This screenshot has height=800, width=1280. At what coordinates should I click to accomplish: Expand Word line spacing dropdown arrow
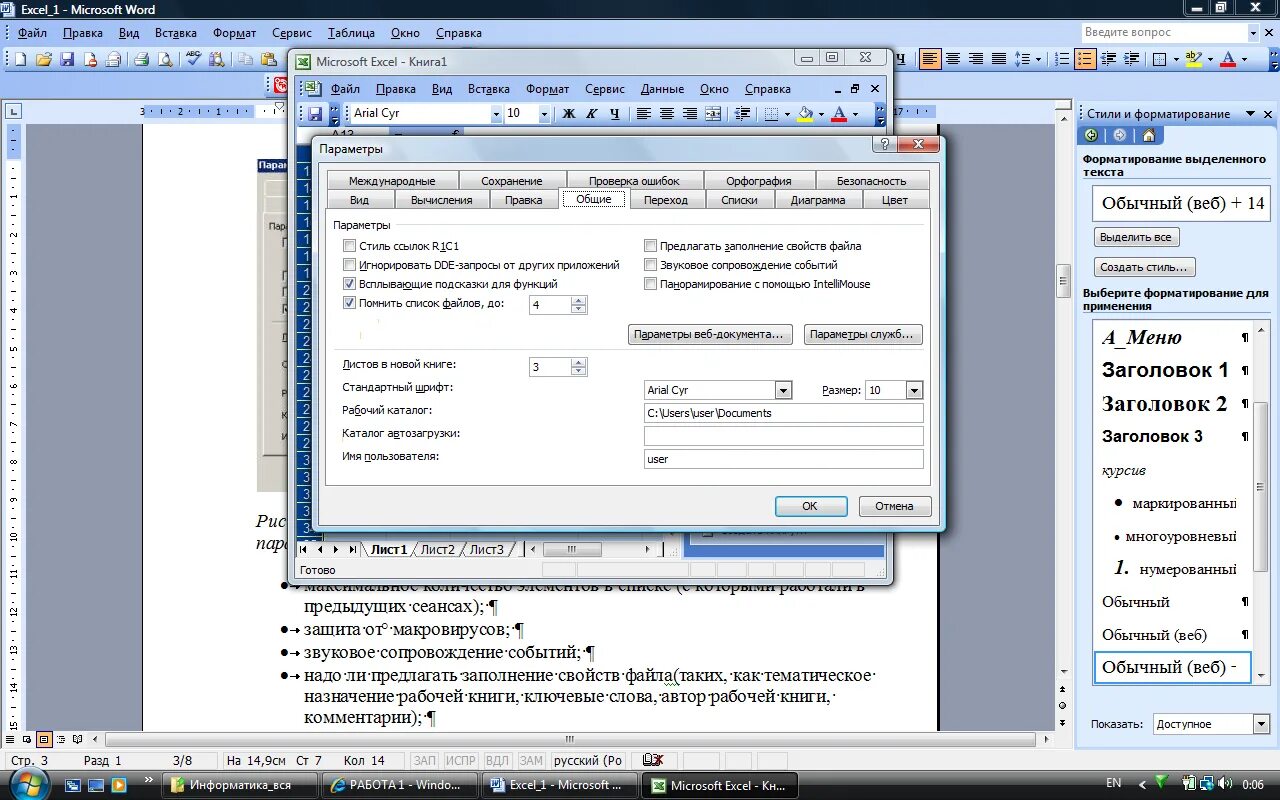[1039, 60]
